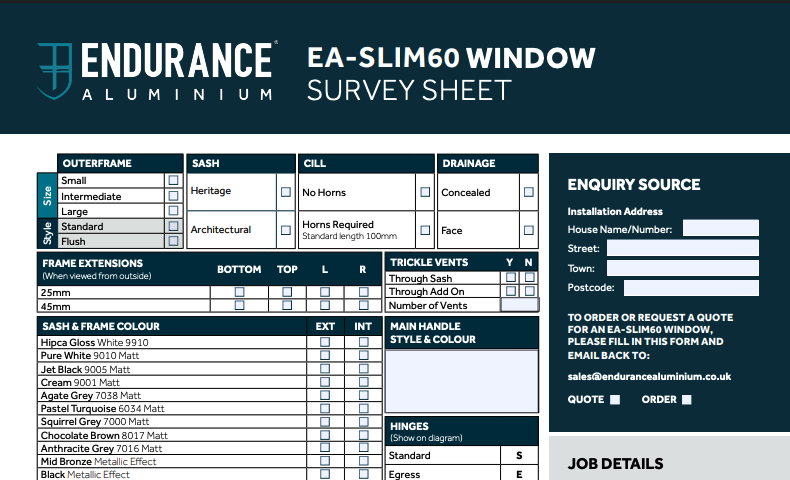Tick the Small outerframe size checkbox
This screenshot has height=480, width=790.
pos(174,181)
